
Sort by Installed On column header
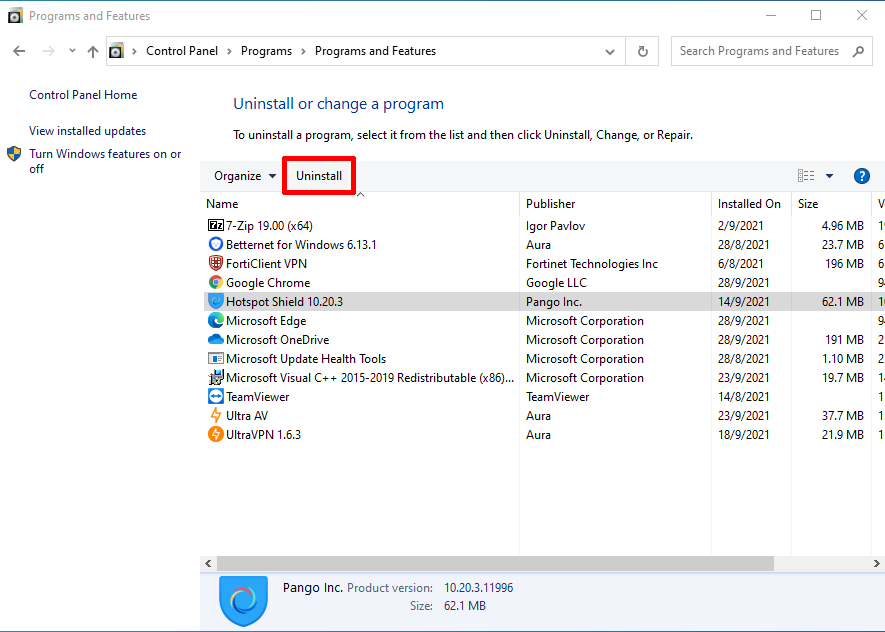751,204
